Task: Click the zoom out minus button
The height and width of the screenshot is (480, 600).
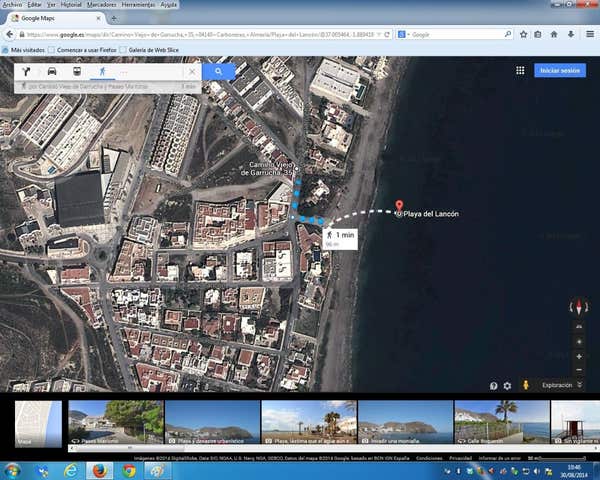Action: [579, 370]
